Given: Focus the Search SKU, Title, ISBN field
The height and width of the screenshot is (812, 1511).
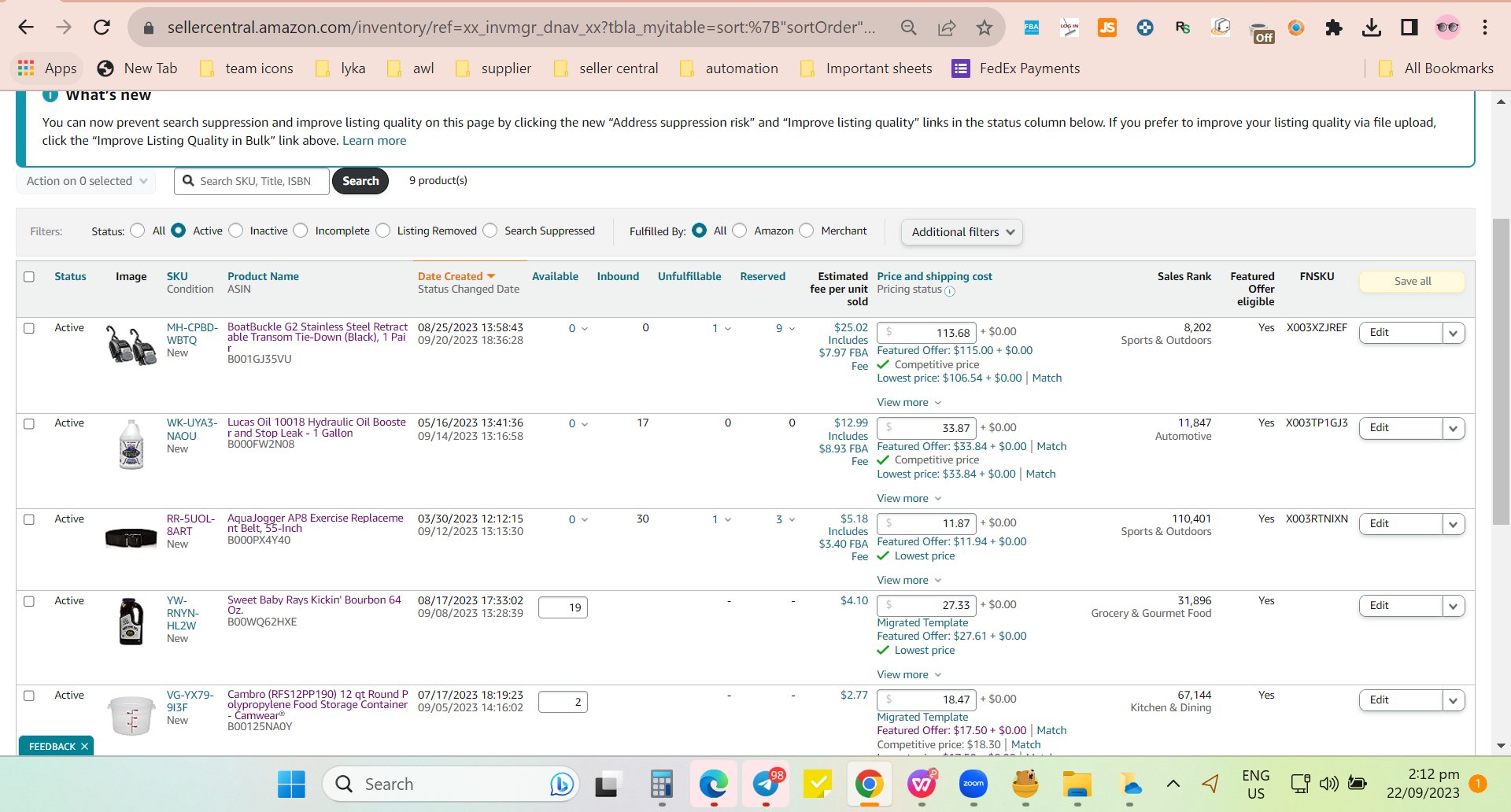Looking at the screenshot, I should 252,181.
